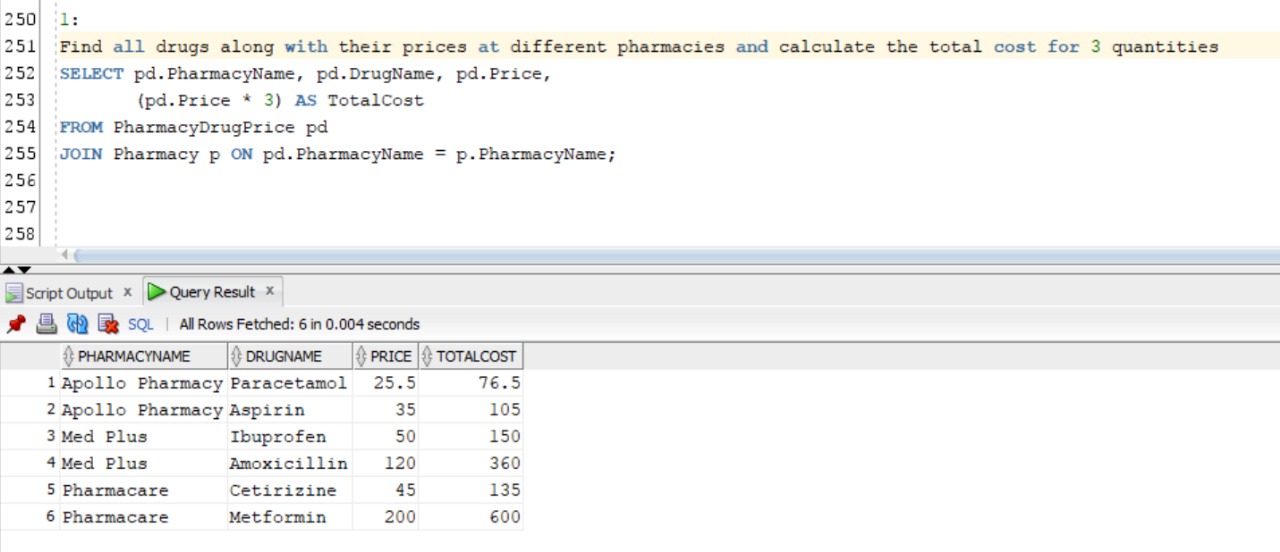
Task: Select Apollo Pharmacy in row 2
Action: point(142,410)
